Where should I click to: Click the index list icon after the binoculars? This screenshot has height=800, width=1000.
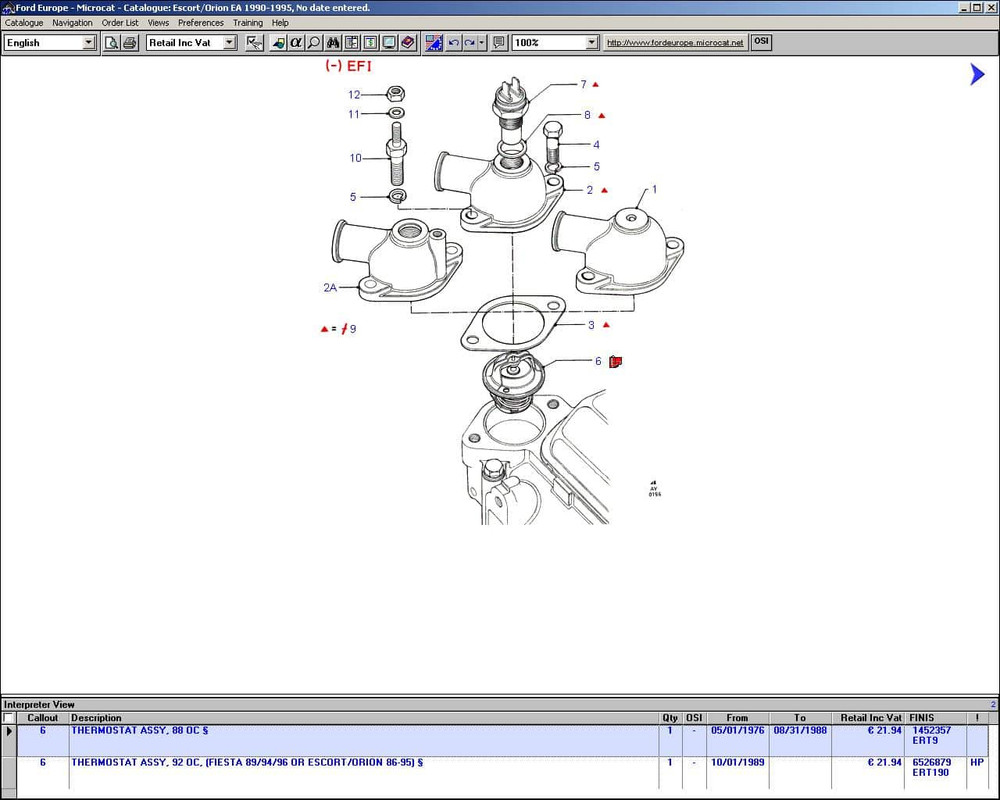[351, 43]
